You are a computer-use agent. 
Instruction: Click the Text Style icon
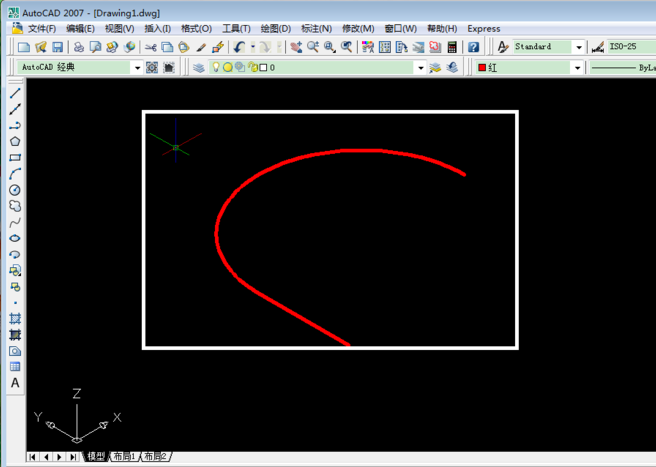(x=502, y=47)
